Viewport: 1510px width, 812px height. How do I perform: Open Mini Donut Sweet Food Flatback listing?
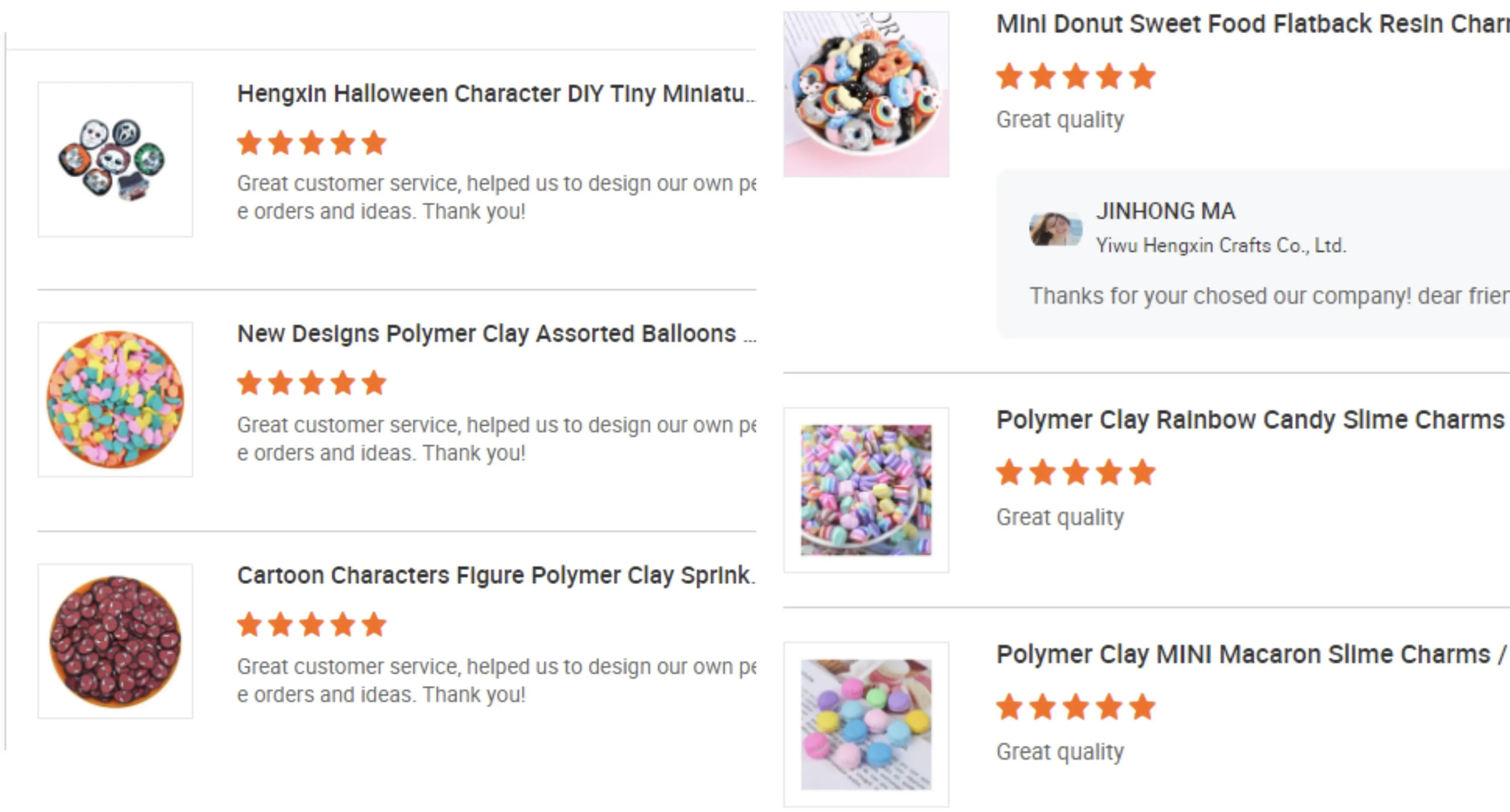point(1252,24)
